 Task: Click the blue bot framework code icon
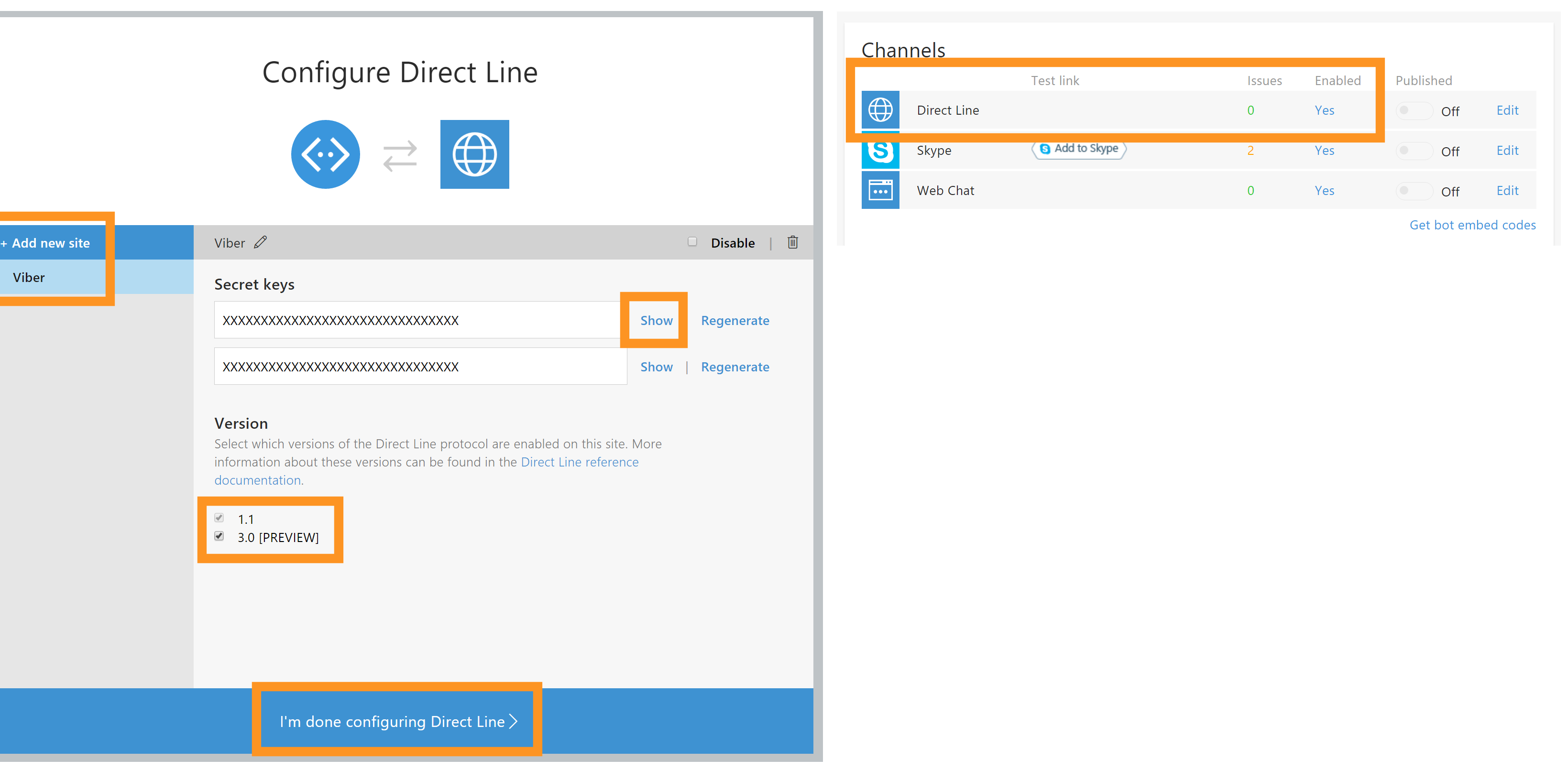325,154
